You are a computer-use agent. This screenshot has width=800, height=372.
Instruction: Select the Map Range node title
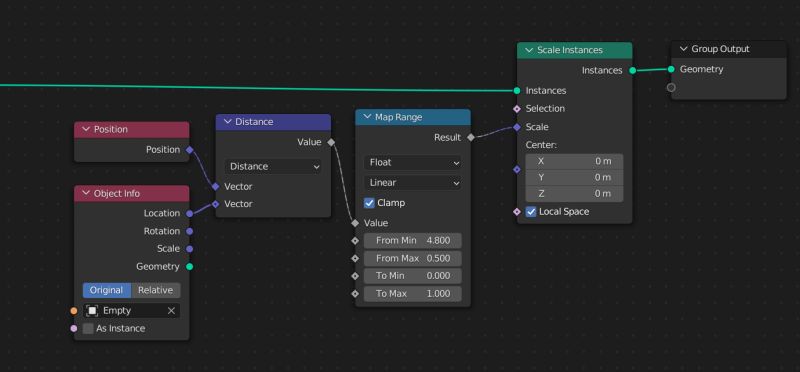(x=398, y=117)
